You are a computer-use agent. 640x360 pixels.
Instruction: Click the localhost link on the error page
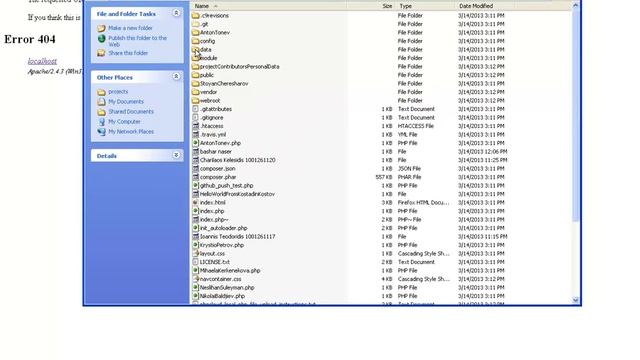[x=42, y=61]
